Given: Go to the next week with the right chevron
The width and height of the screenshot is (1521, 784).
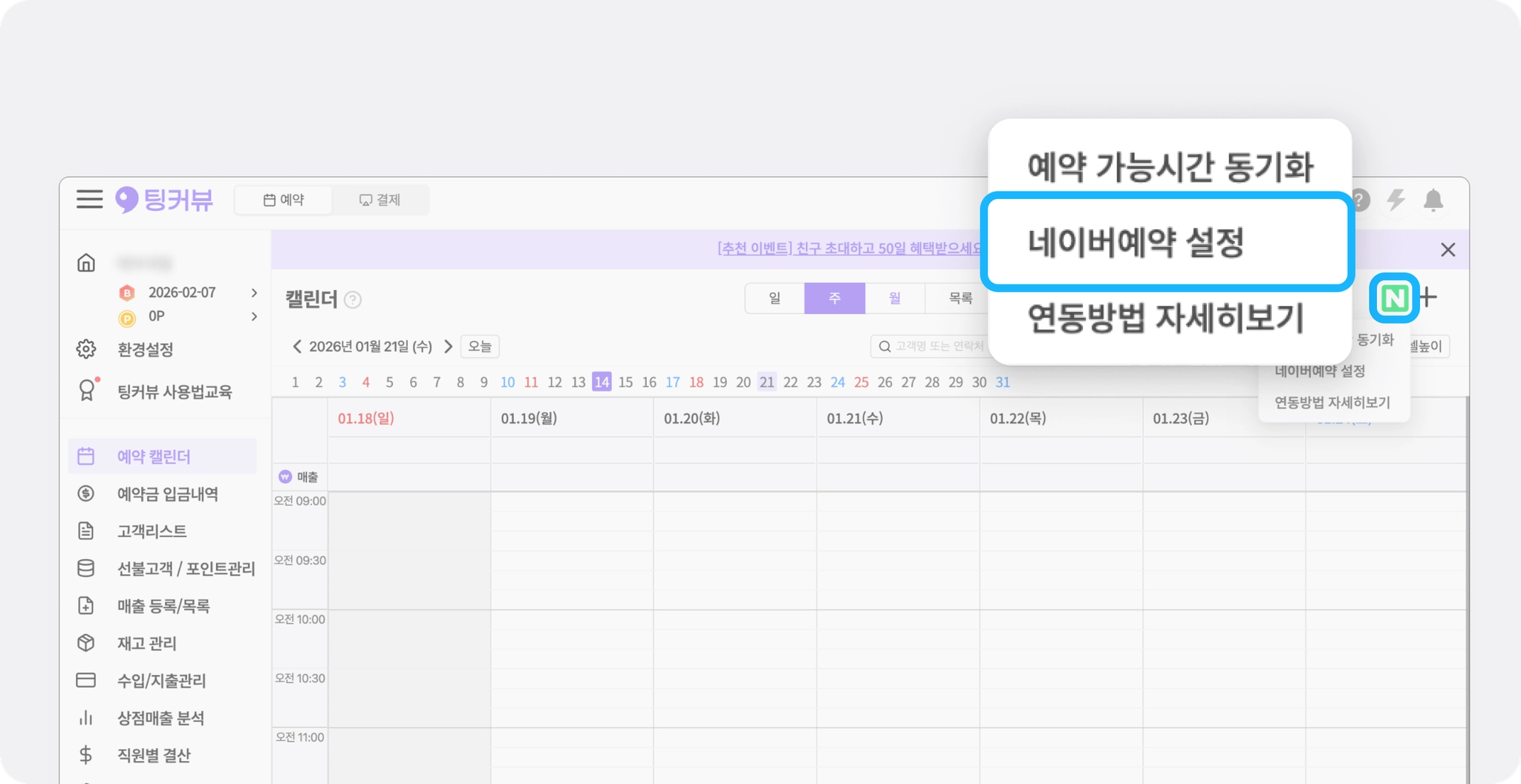Looking at the screenshot, I should [x=448, y=346].
